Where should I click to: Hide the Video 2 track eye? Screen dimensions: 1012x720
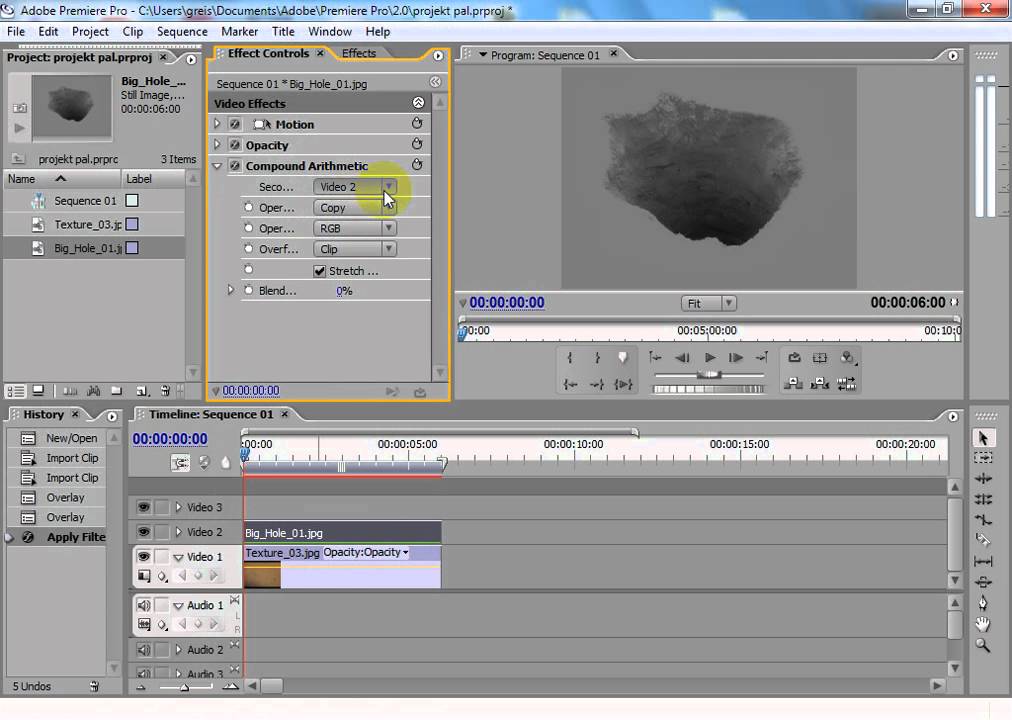pos(143,532)
